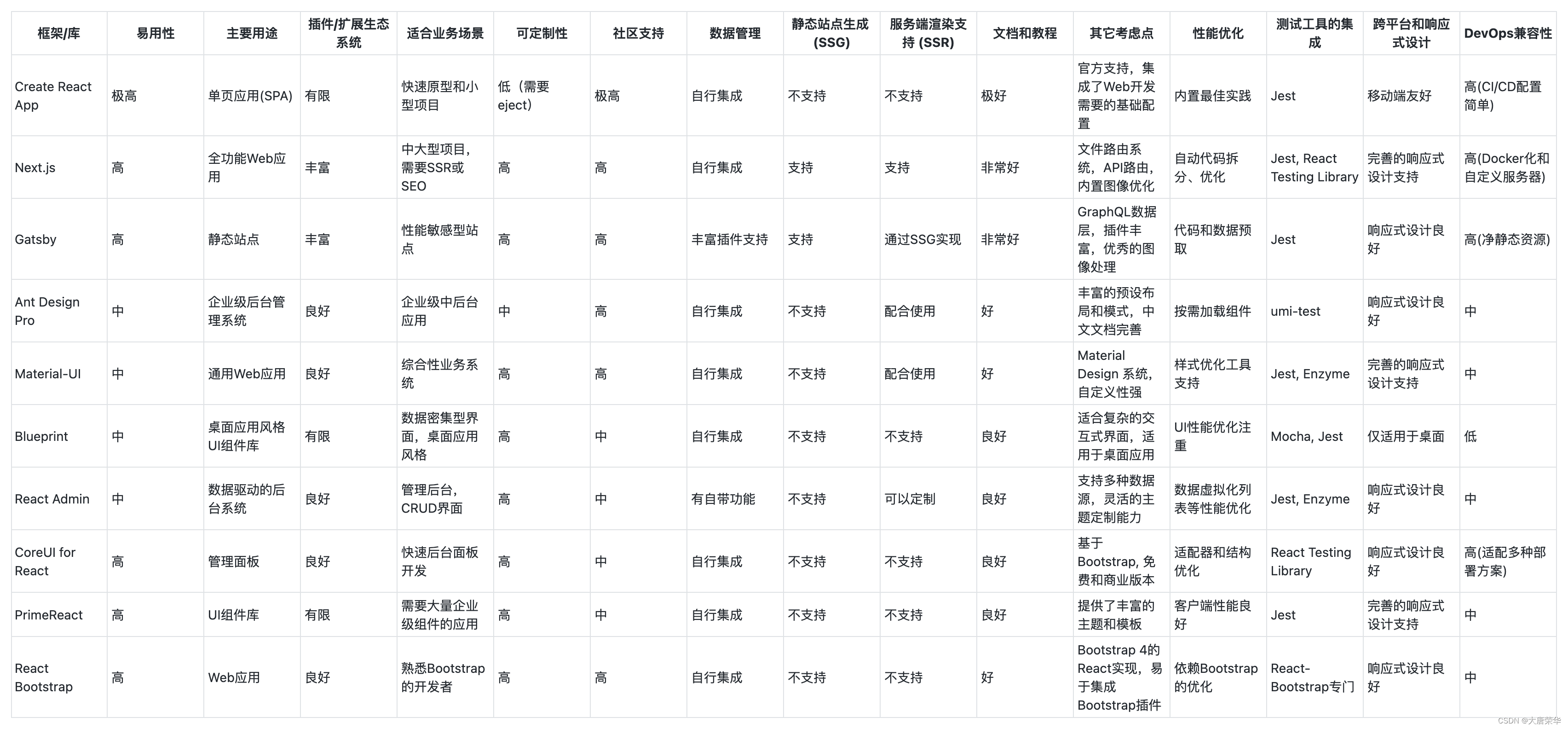The image size is (1568, 729).
Task: Click the 插件/扩展生态系统 column header
Action: point(349,34)
